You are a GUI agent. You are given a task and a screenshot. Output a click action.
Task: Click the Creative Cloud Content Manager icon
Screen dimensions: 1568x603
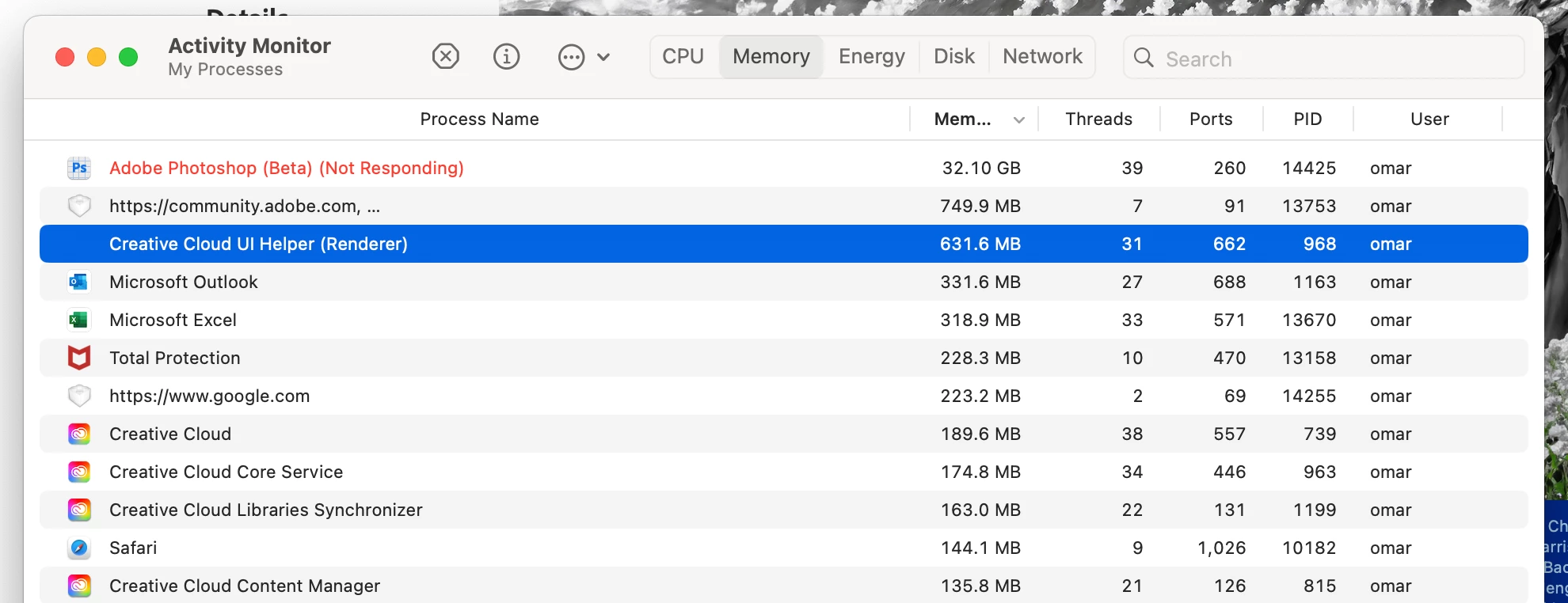click(x=79, y=586)
